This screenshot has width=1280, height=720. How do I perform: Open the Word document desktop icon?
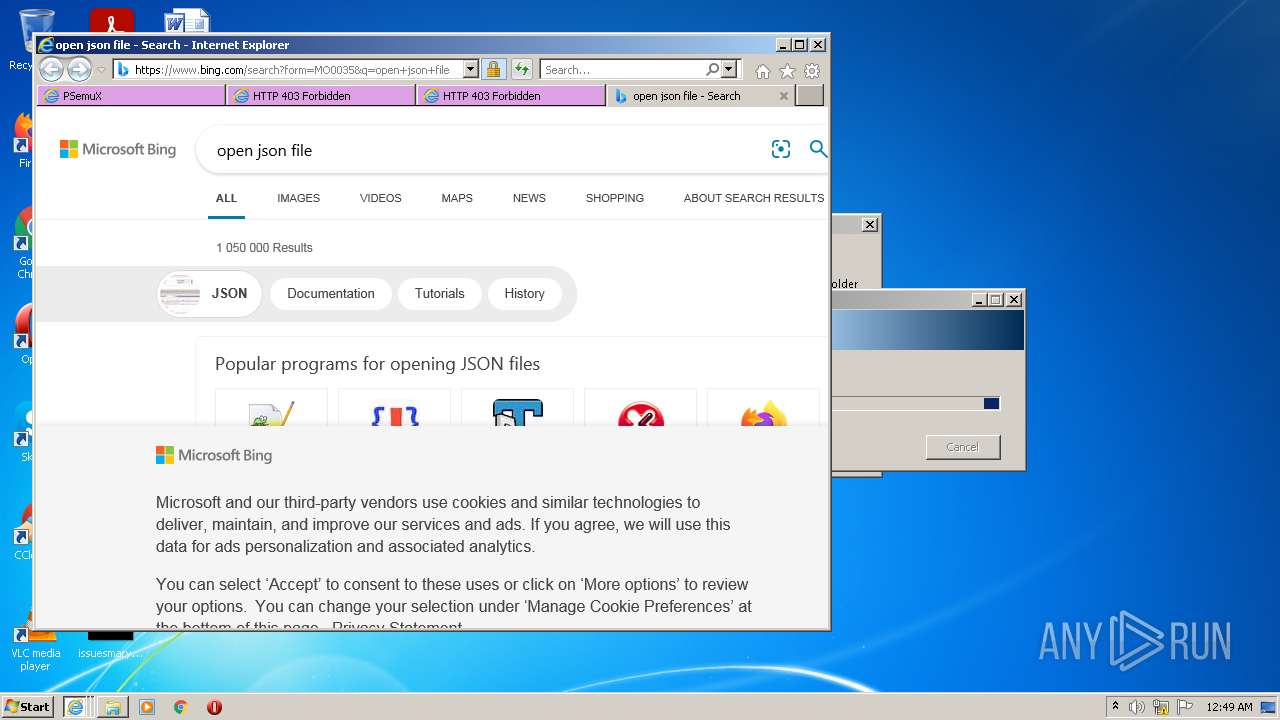[x=187, y=22]
